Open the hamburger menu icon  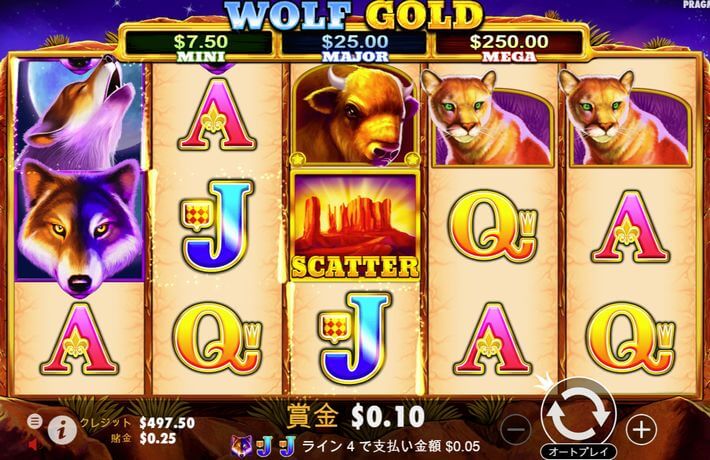[x=34, y=422]
